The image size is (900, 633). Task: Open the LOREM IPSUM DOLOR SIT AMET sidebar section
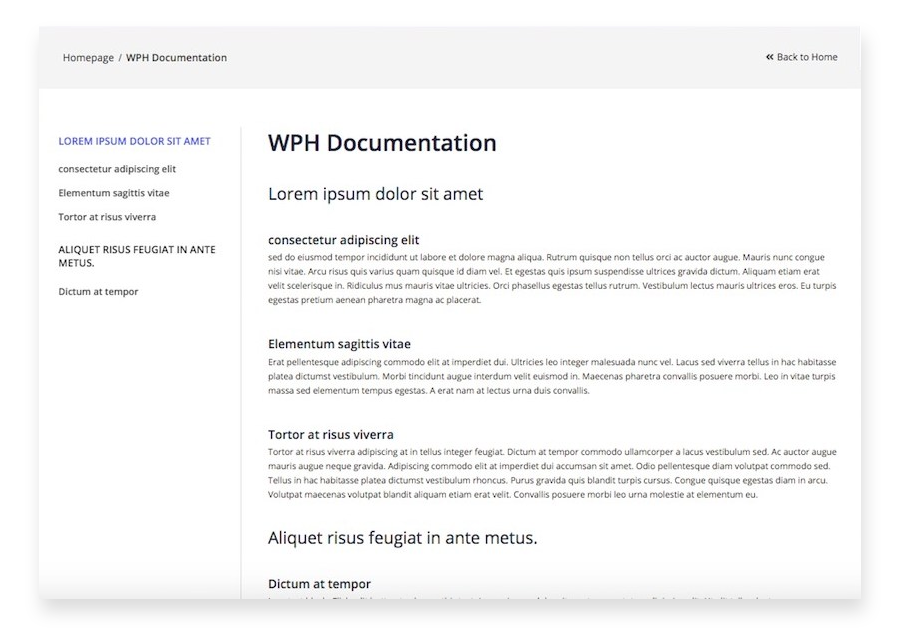[134, 141]
